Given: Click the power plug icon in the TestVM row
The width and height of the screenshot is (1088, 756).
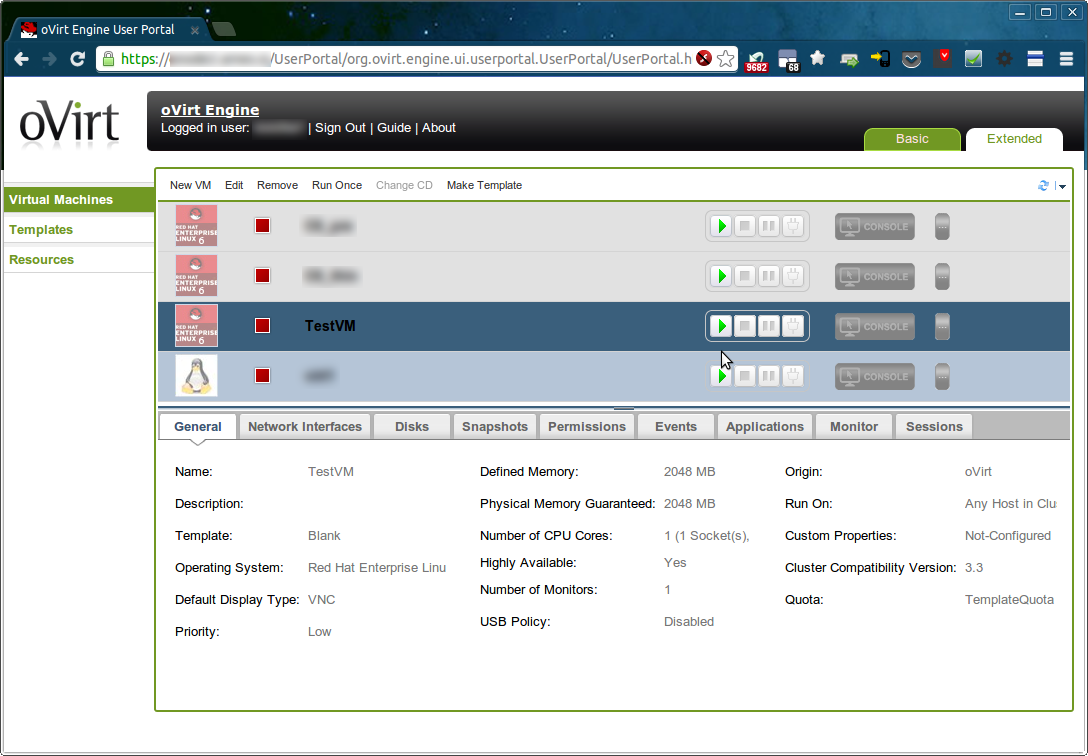Looking at the screenshot, I should (x=792, y=326).
